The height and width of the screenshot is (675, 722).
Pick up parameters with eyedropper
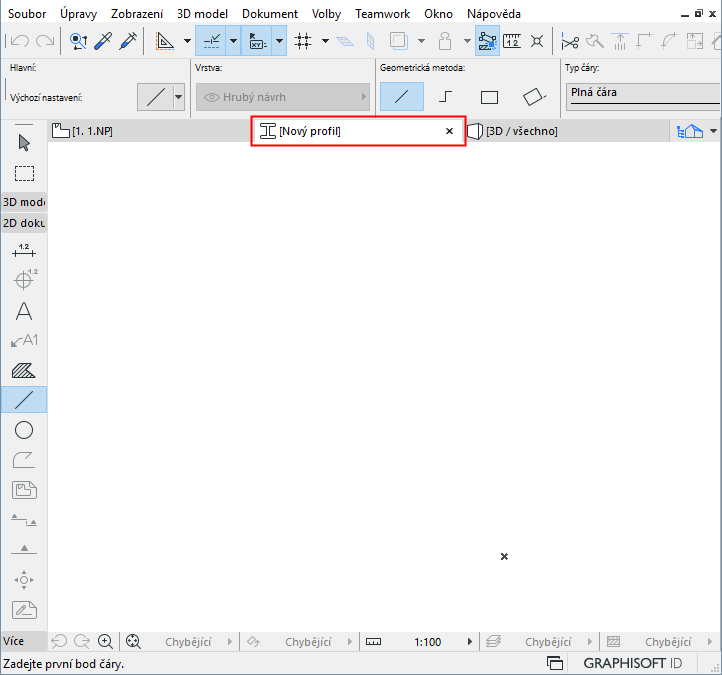[103, 41]
